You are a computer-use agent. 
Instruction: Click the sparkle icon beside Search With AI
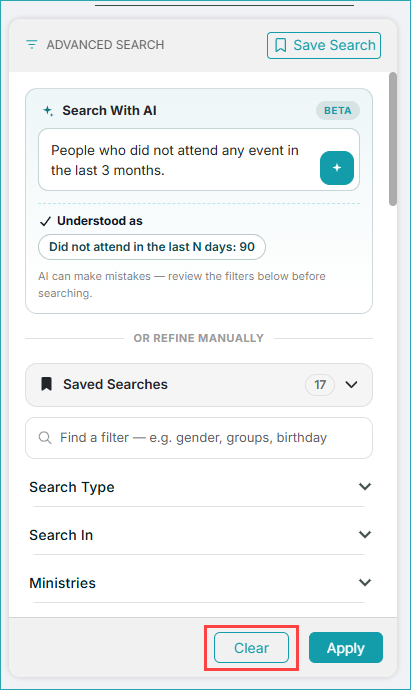(x=48, y=111)
